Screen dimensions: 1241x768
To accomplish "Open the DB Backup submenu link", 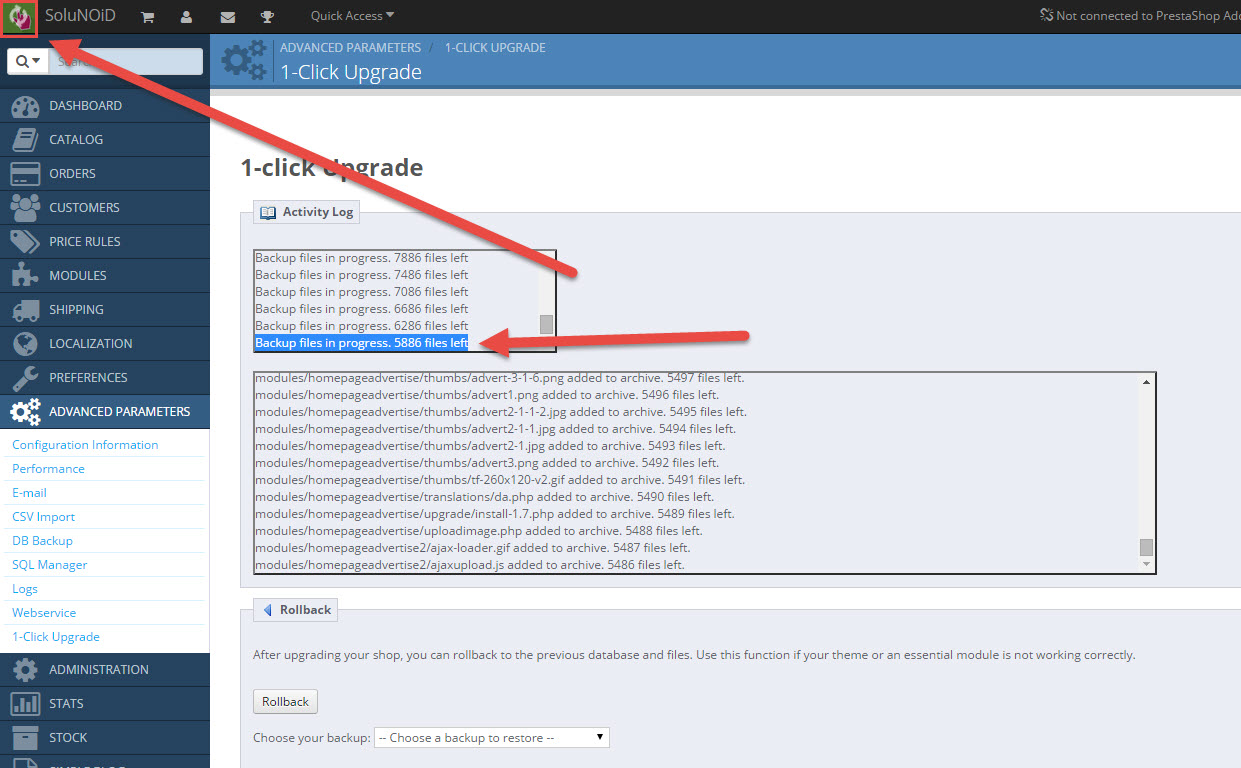I will (42, 541).
